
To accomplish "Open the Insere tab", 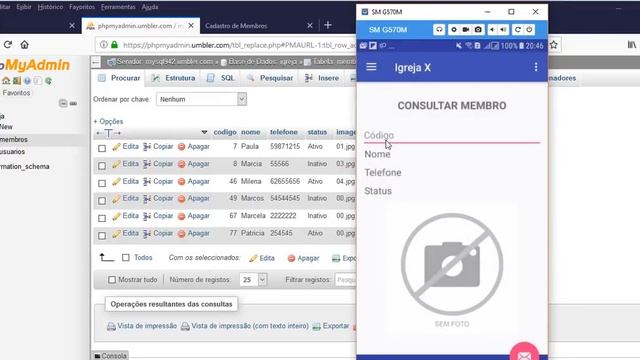I will [322, 78].
